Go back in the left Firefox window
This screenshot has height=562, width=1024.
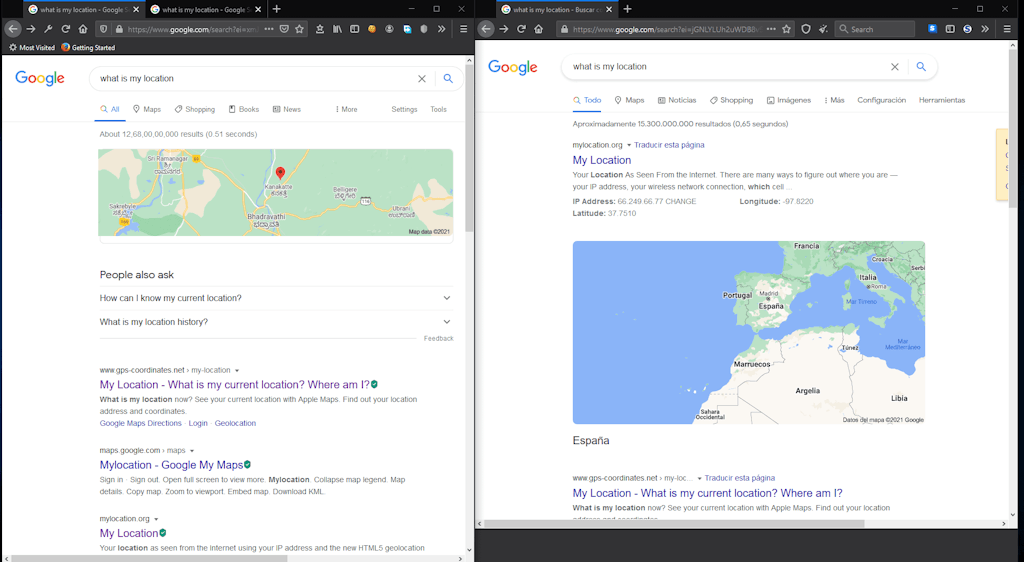[x=13, y=29]
